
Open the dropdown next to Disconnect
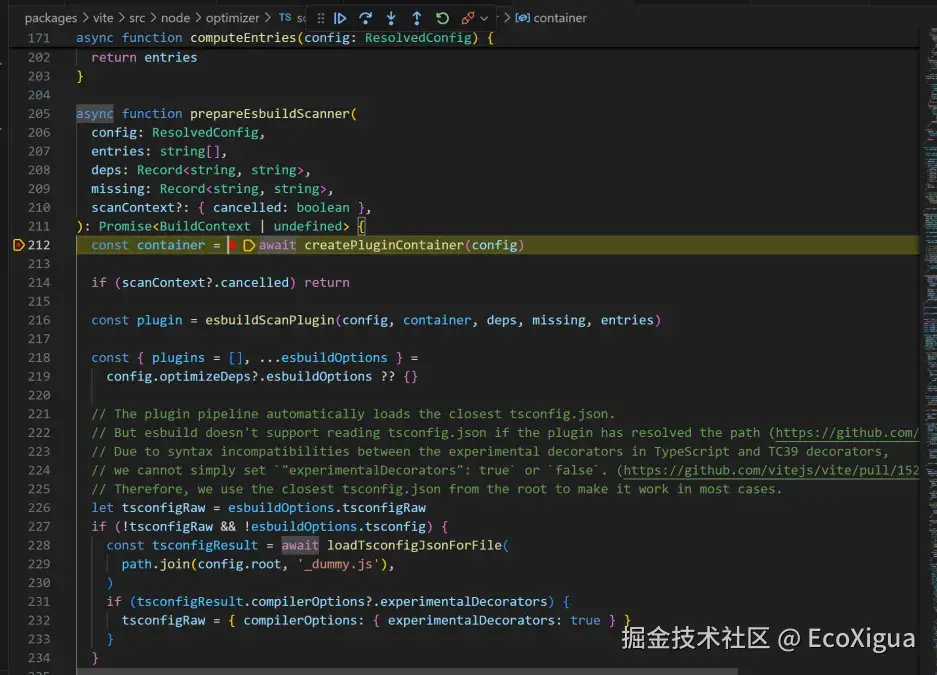(x=484, y=19)
